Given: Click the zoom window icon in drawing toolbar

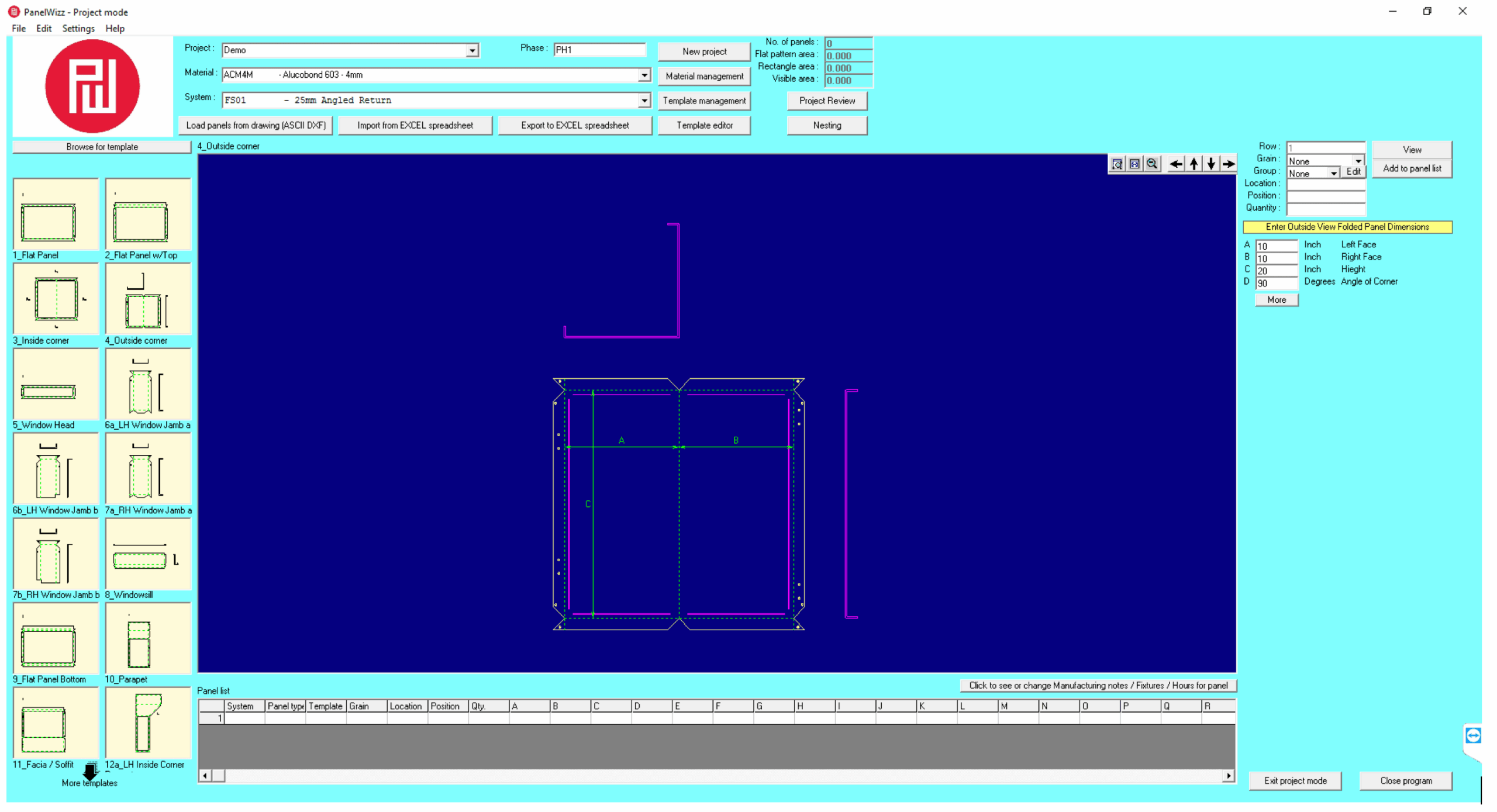Looking at the screenshot, I should click(x=1117, y=164).
